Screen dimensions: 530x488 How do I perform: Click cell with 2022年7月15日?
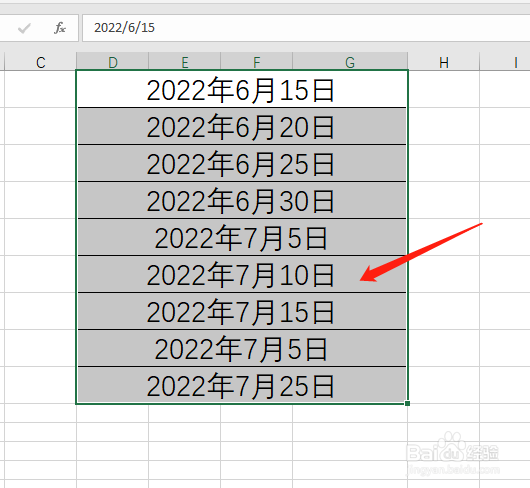point(242,311)
